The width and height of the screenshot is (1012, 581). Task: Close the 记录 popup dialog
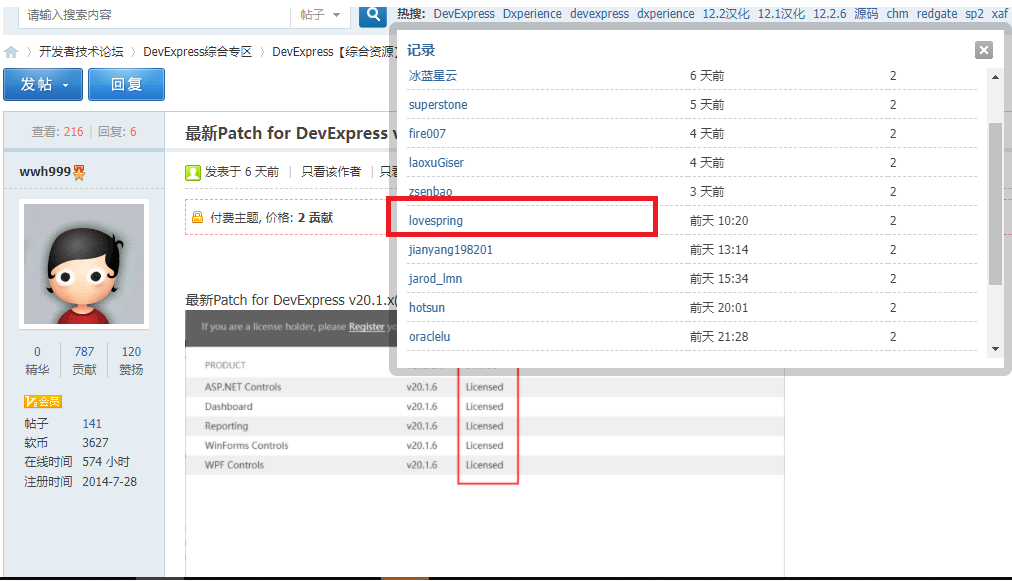[984, 50]
